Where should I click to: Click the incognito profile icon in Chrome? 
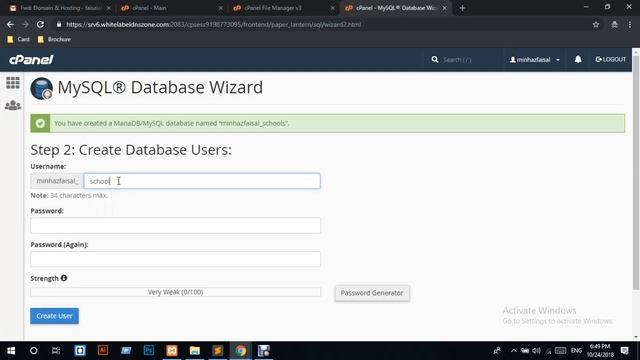tap(614, 24)
